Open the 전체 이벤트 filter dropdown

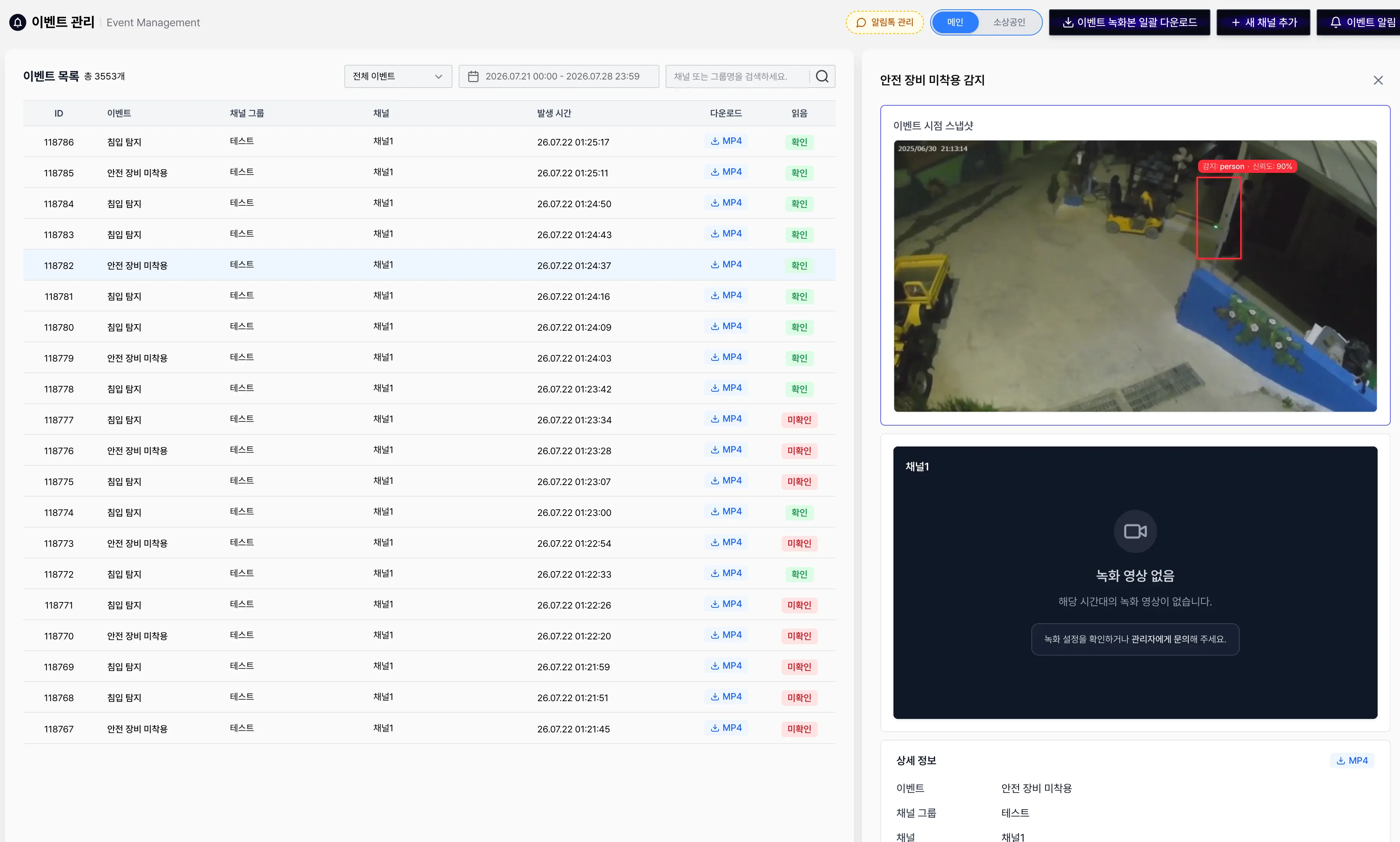click(x=398, y=76)
